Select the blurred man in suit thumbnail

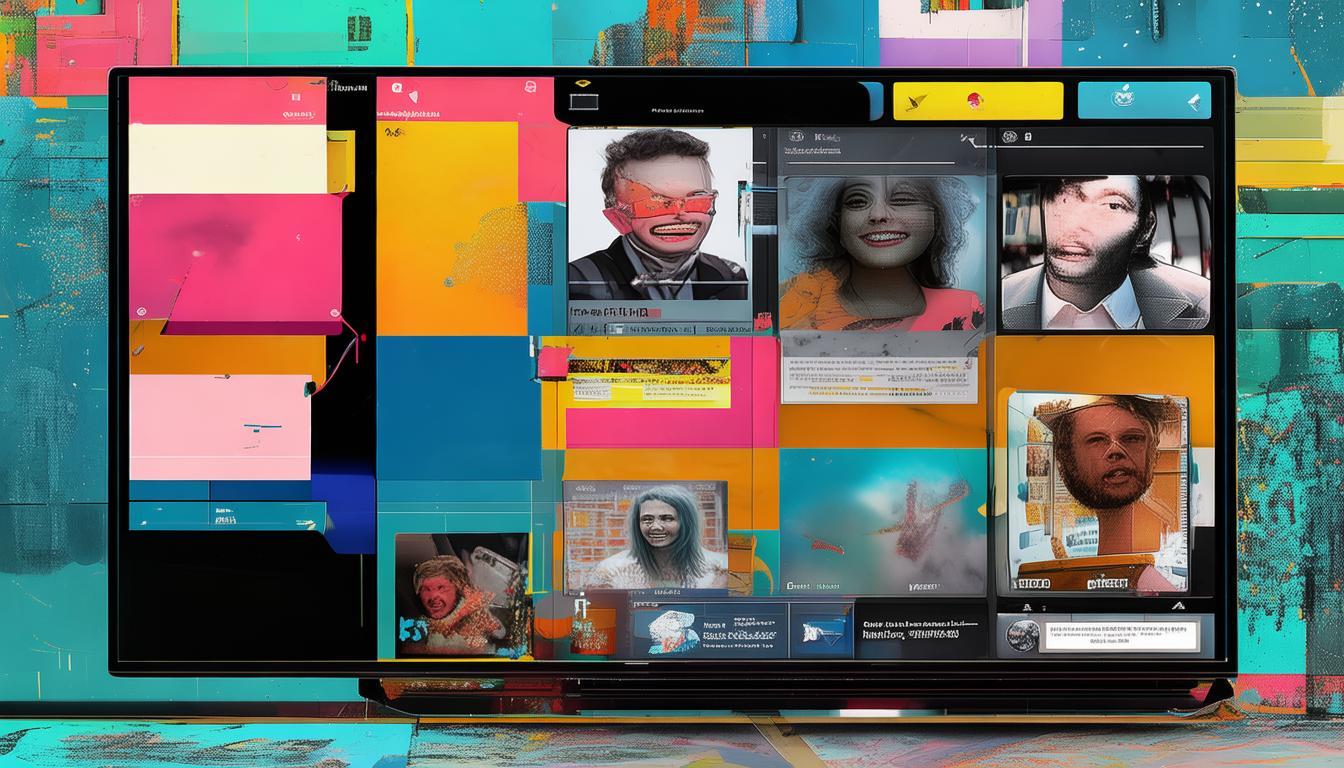[1105, 252]
